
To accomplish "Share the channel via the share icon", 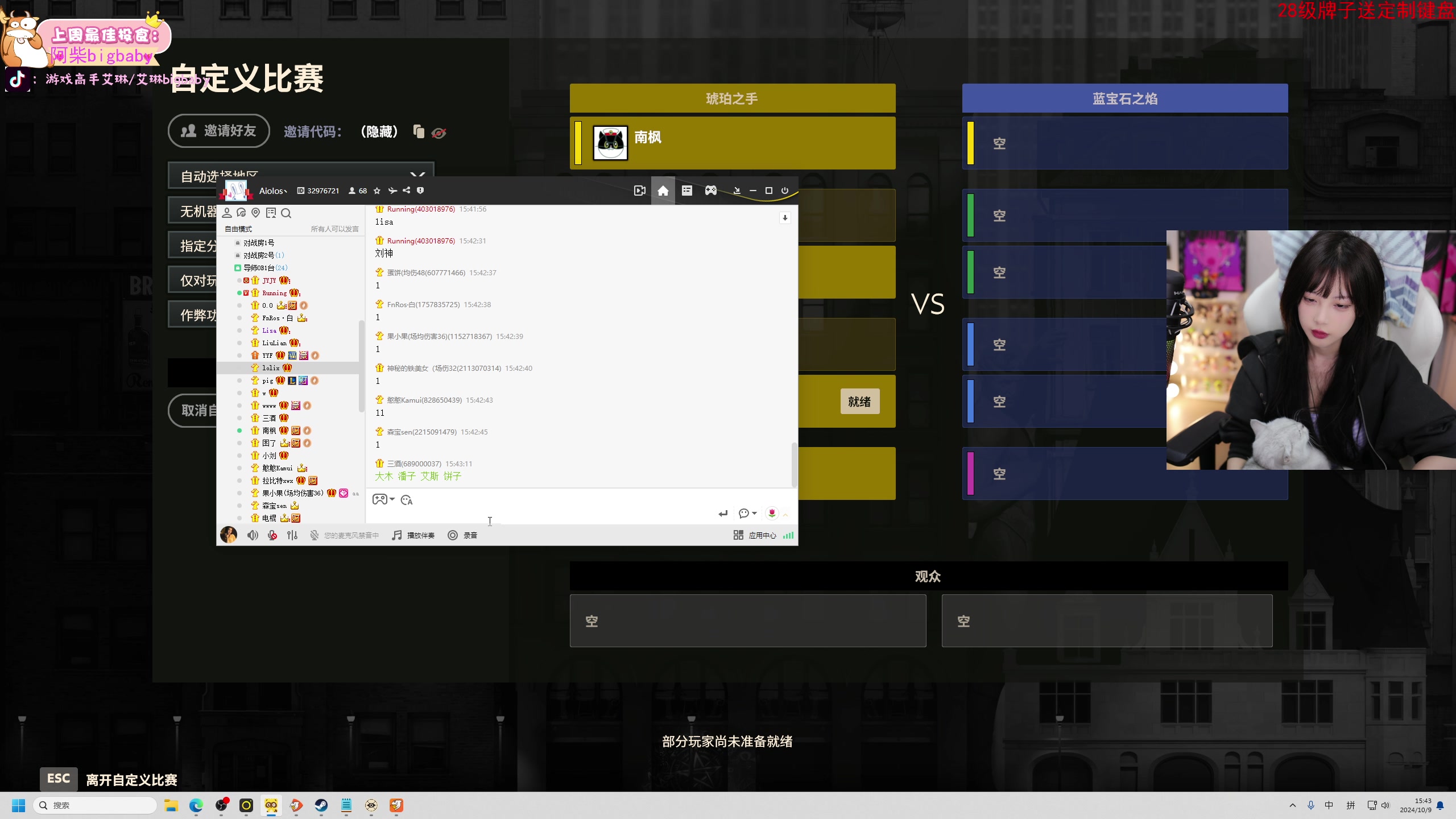I will tap(407, 191).
